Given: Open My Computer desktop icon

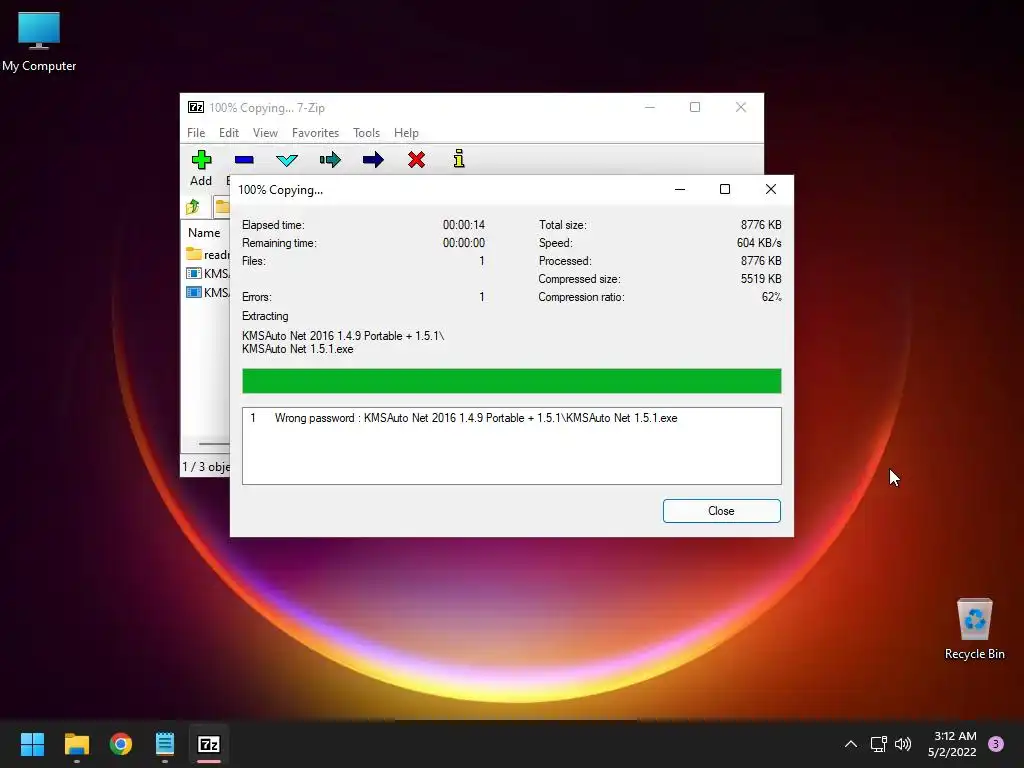Looking at the screenshot, I should click(x=39, y=42).
